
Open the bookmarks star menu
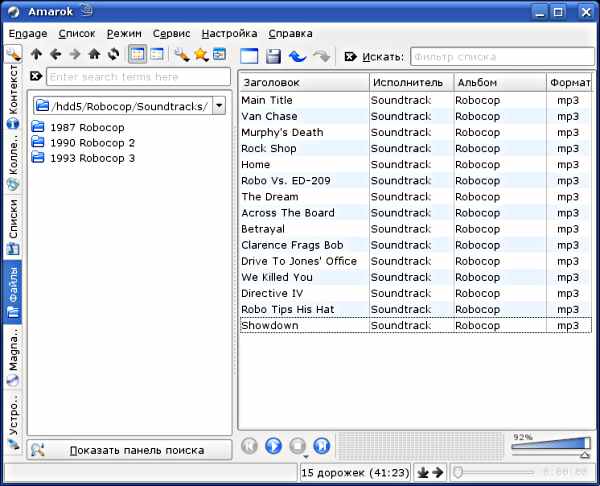(201, 55)
